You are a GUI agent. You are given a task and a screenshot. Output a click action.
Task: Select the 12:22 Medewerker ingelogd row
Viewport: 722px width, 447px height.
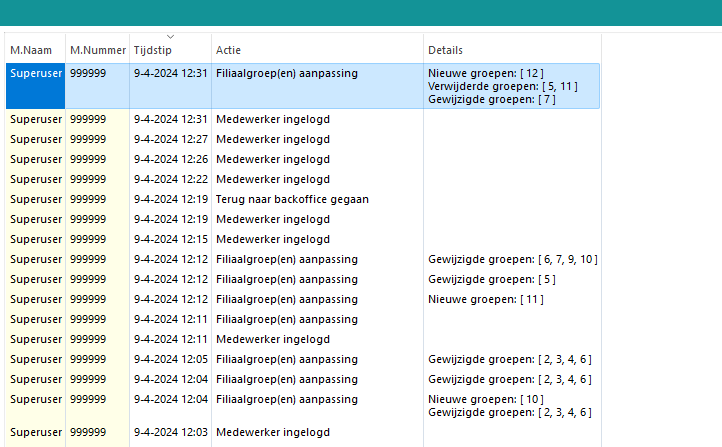pos(303,179)
